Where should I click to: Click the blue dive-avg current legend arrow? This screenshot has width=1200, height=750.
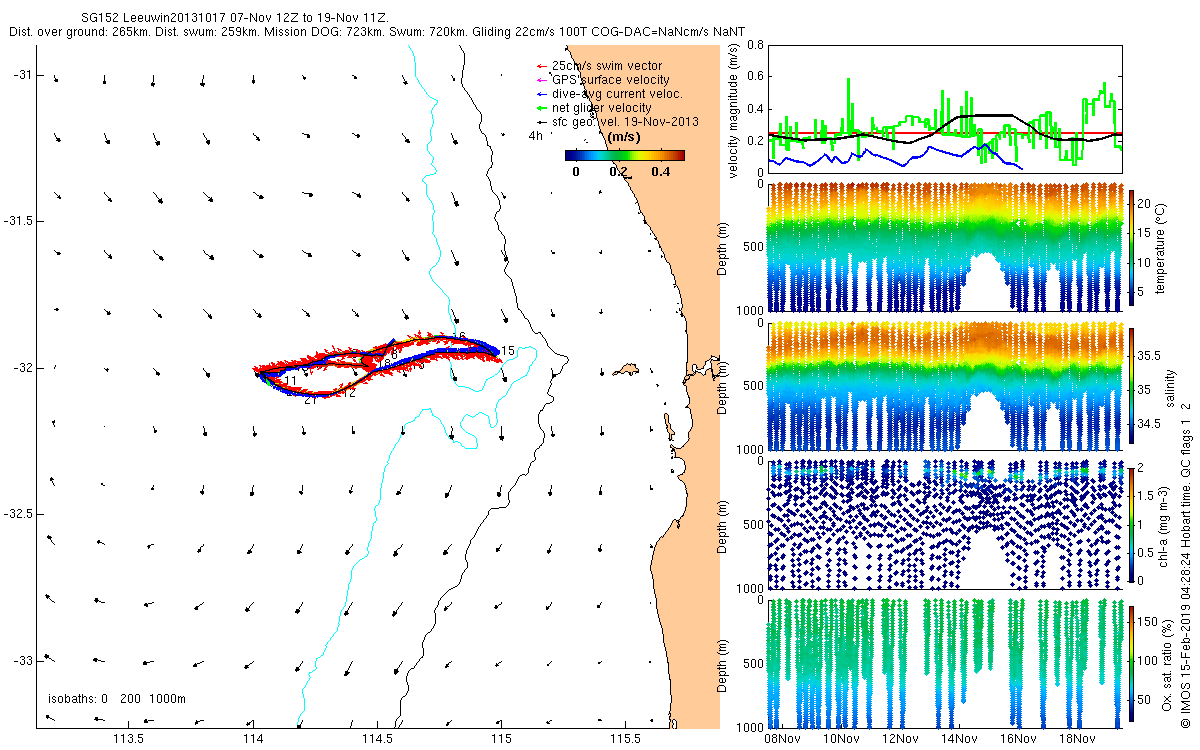pos(541,94)
